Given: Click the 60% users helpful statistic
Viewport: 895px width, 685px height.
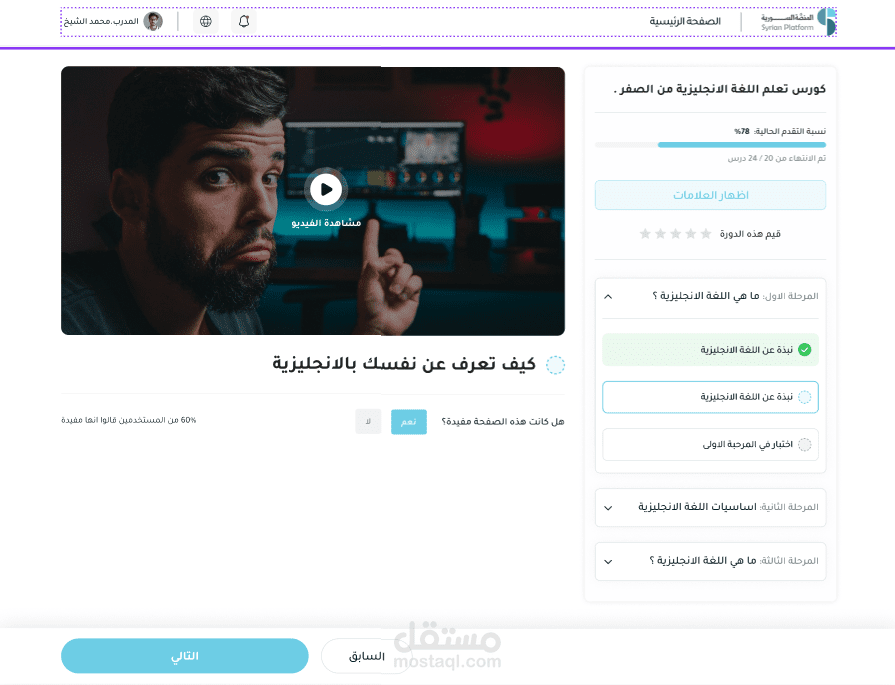Looking at the screenshot, I should [128, 420].
